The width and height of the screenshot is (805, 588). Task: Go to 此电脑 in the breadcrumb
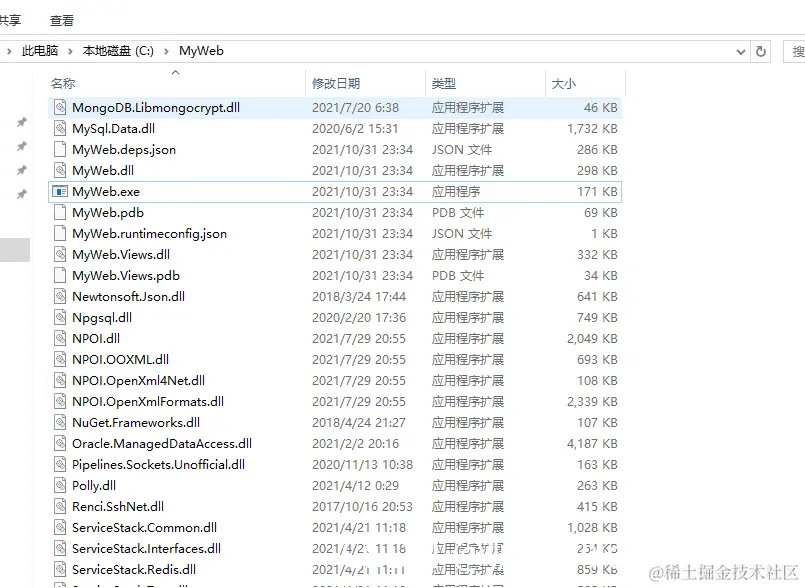pyautogui.click(x=40, y=51)
